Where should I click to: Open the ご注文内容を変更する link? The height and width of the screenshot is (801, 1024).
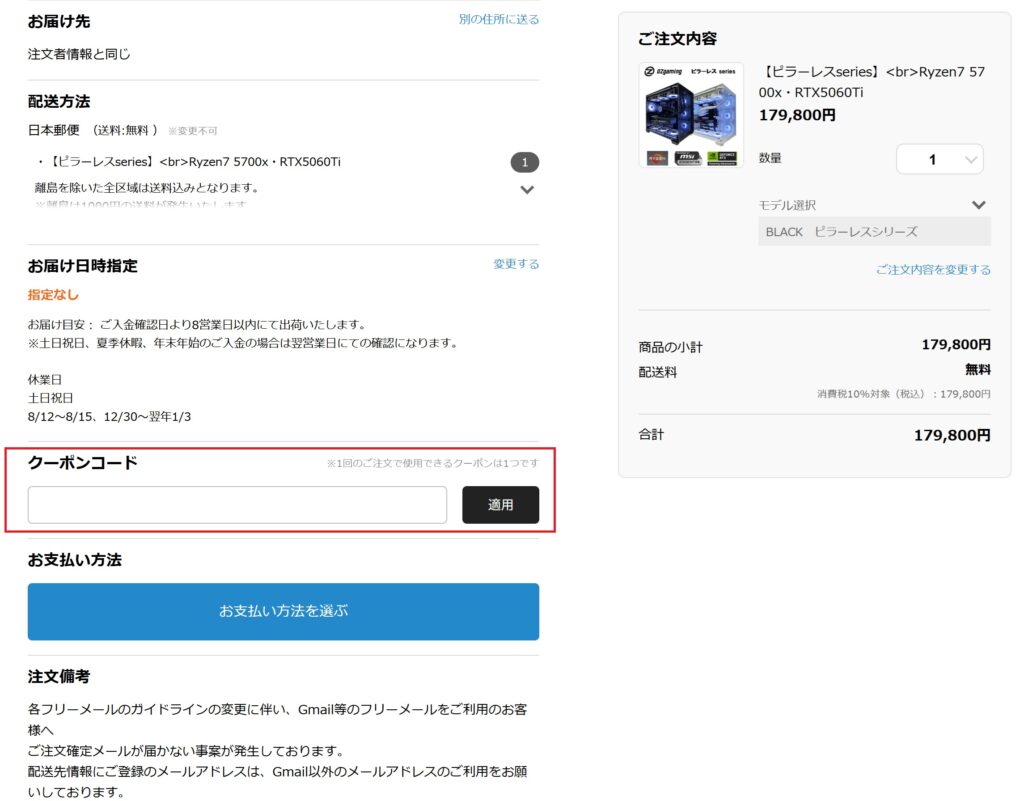click(933, 270)
